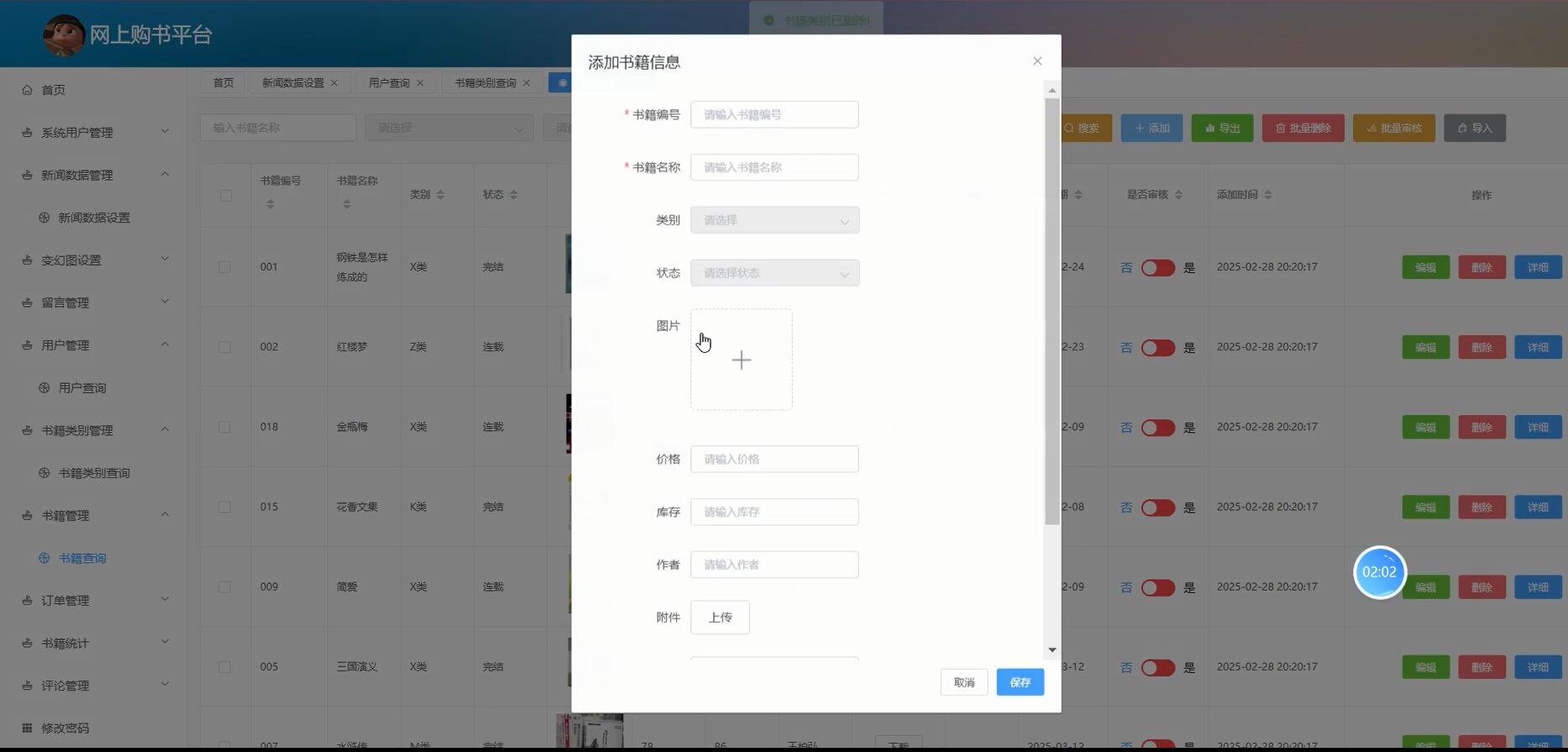Click the 新闻数据管理 sidebar icon
The width and height of the screenshot is (1568, 752).
27,175
